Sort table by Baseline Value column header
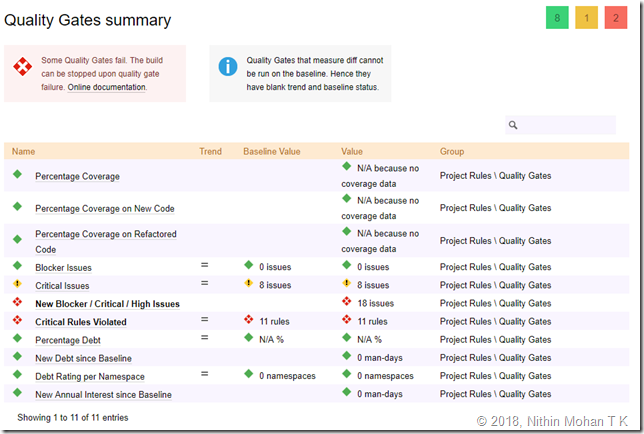The width and height of the screenshot is (644, 434). (271, 152)
